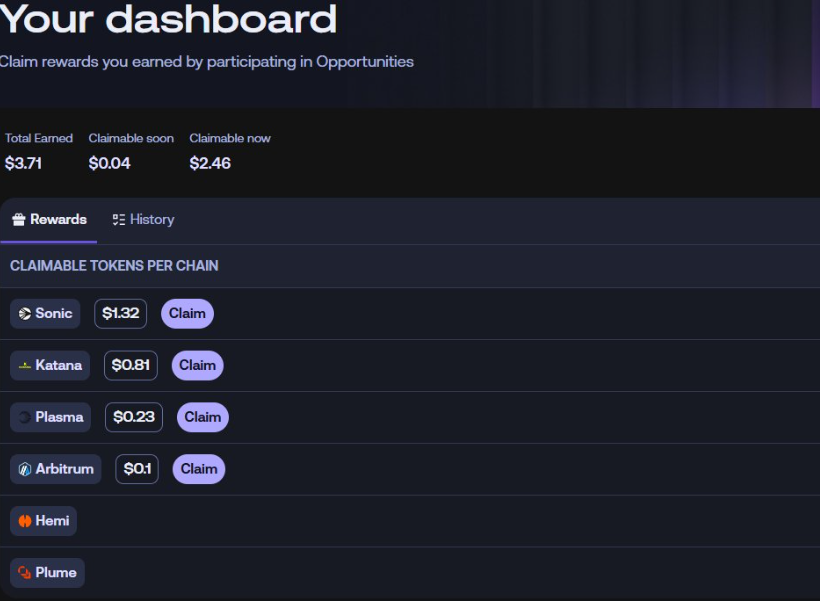Click the Plasma logo icon

click(x=25, y=417)
